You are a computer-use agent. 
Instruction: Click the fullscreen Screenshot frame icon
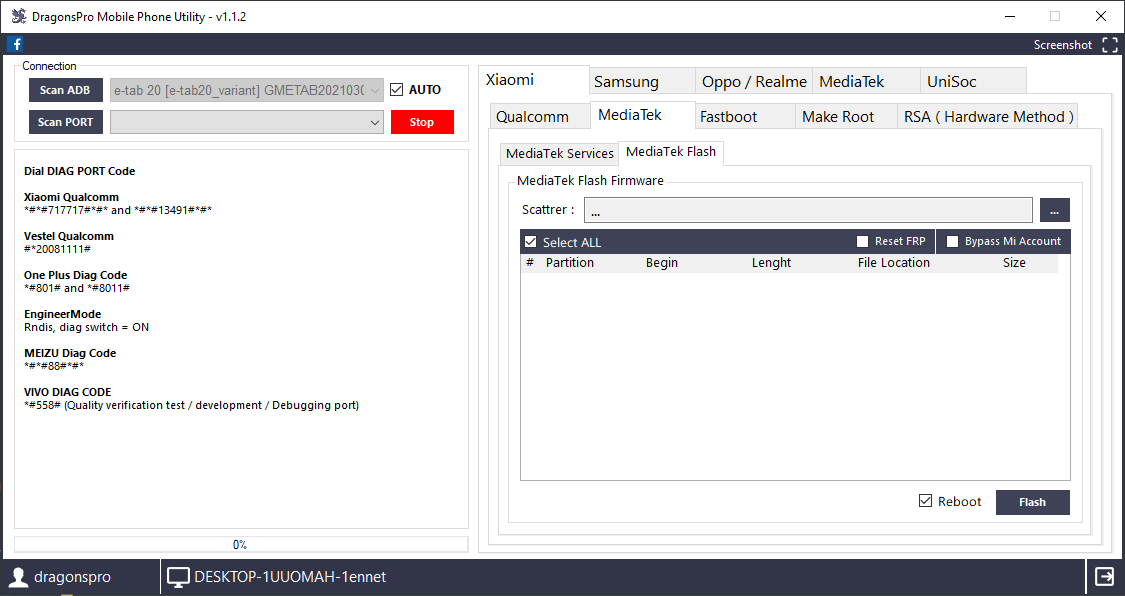pos(1109,44)
